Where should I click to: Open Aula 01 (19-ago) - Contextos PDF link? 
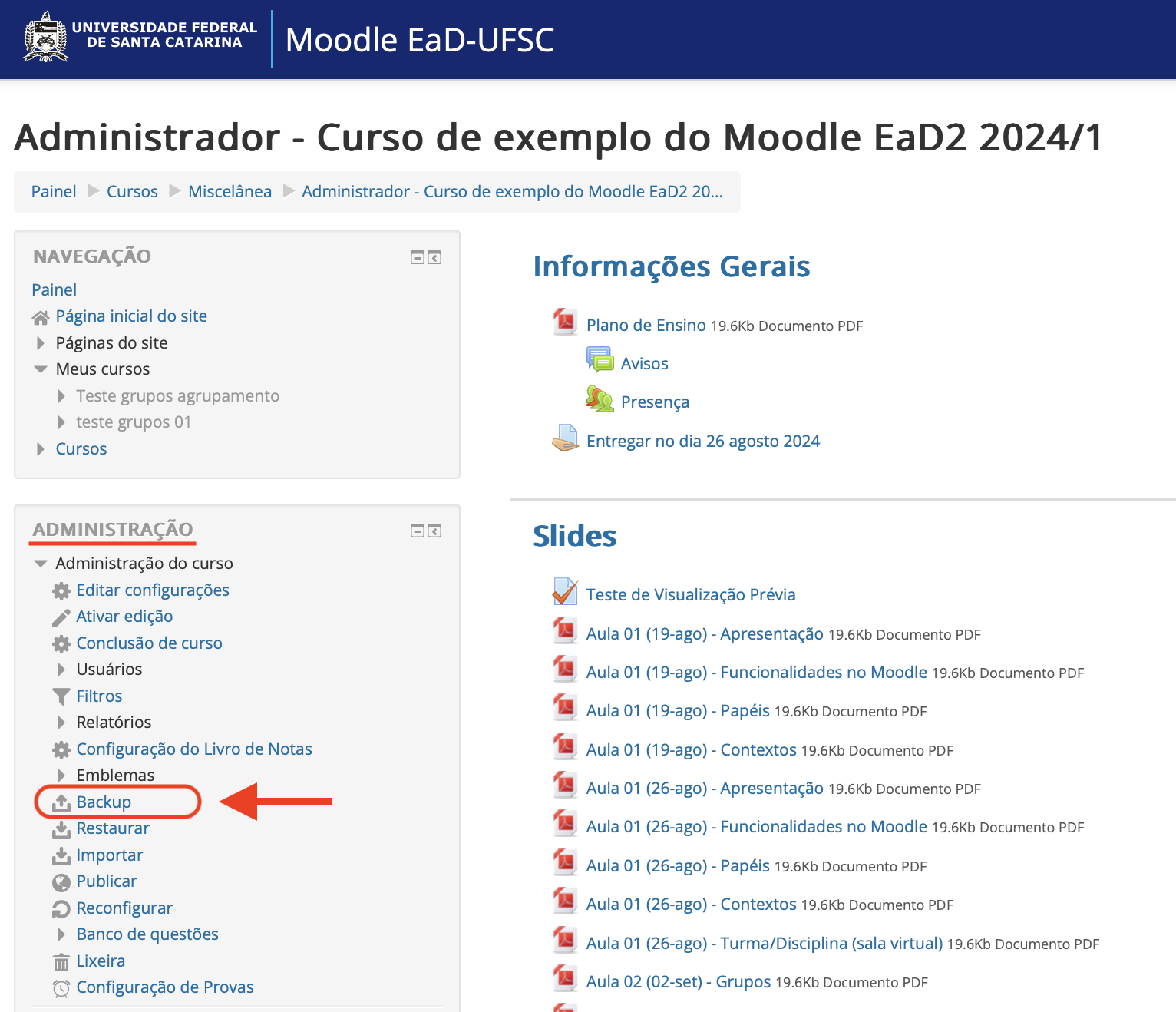point(692,750)
